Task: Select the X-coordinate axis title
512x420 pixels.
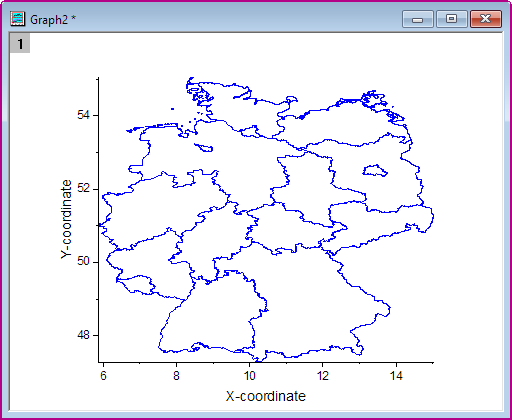Action: 266,396
